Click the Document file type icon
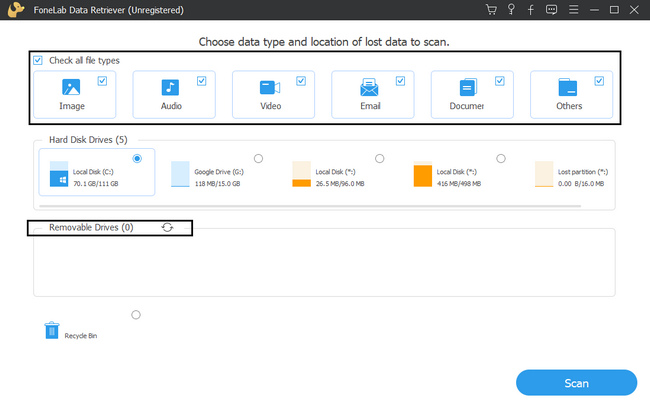This screenshot has height=410, width=650. click(x=468, y=87)
